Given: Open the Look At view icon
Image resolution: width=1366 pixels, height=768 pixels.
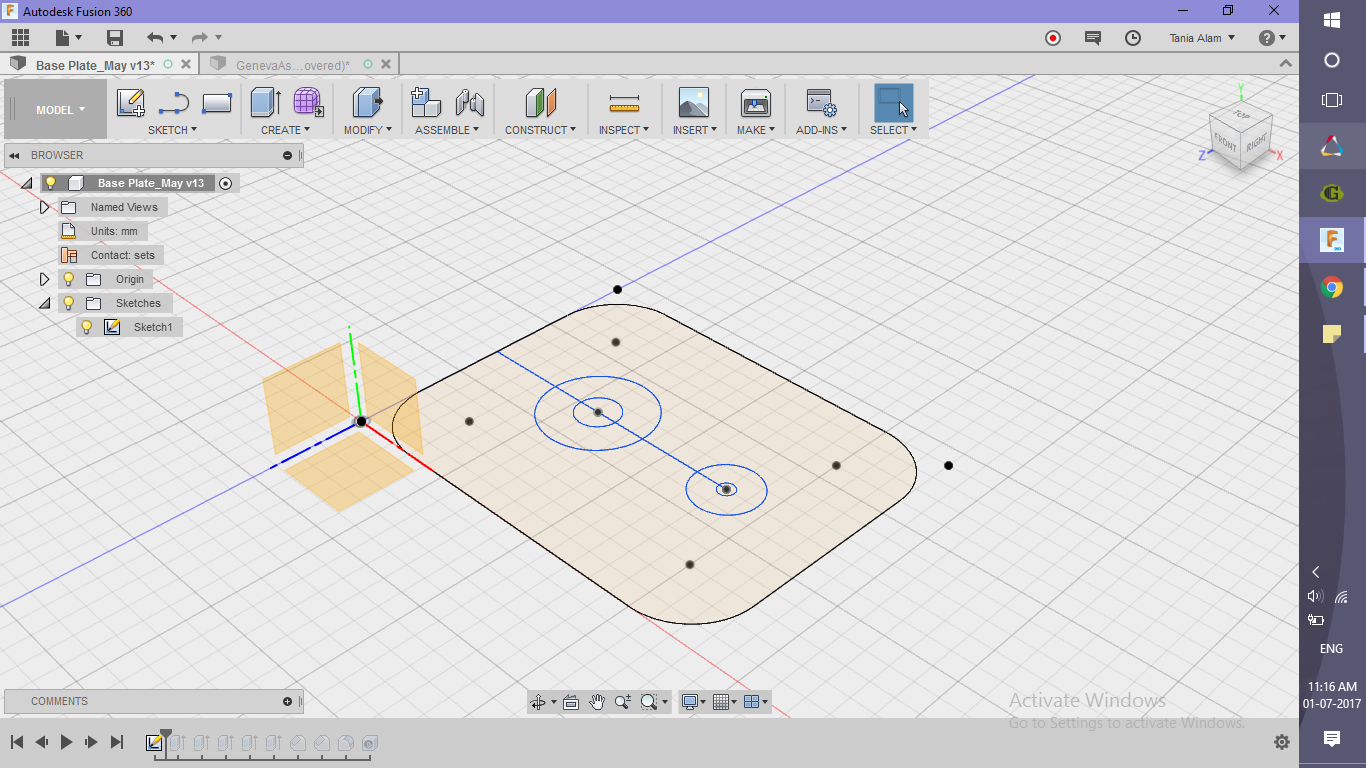Looking at the screenshot, I should click(x=570, y=701).
